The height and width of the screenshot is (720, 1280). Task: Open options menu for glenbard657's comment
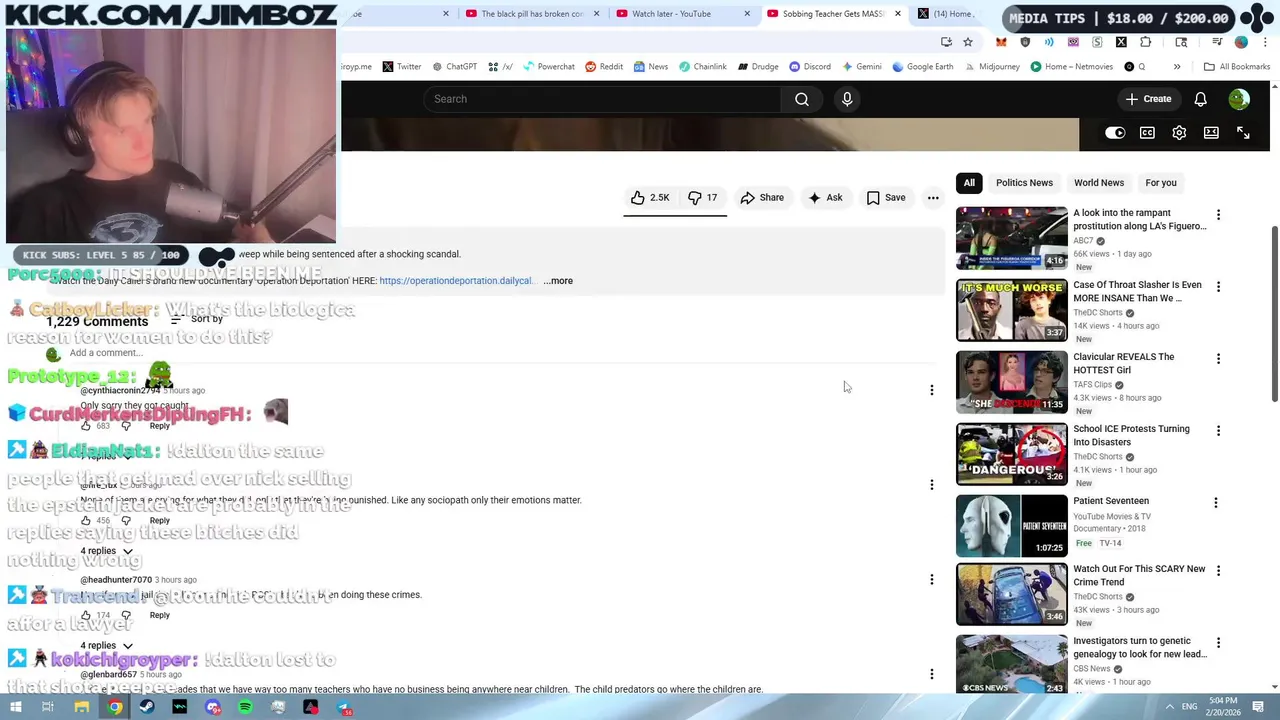(x=932, y=675)
